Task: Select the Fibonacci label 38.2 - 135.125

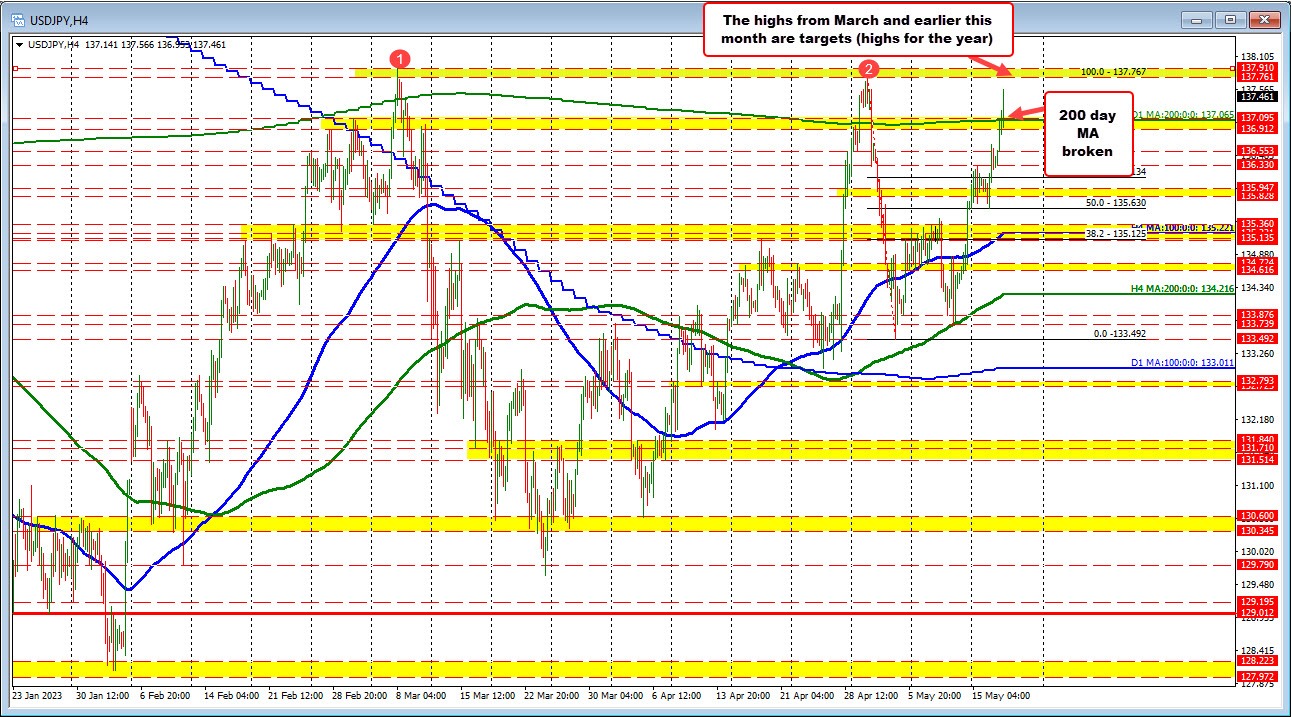Action: tap(1115, 234)
